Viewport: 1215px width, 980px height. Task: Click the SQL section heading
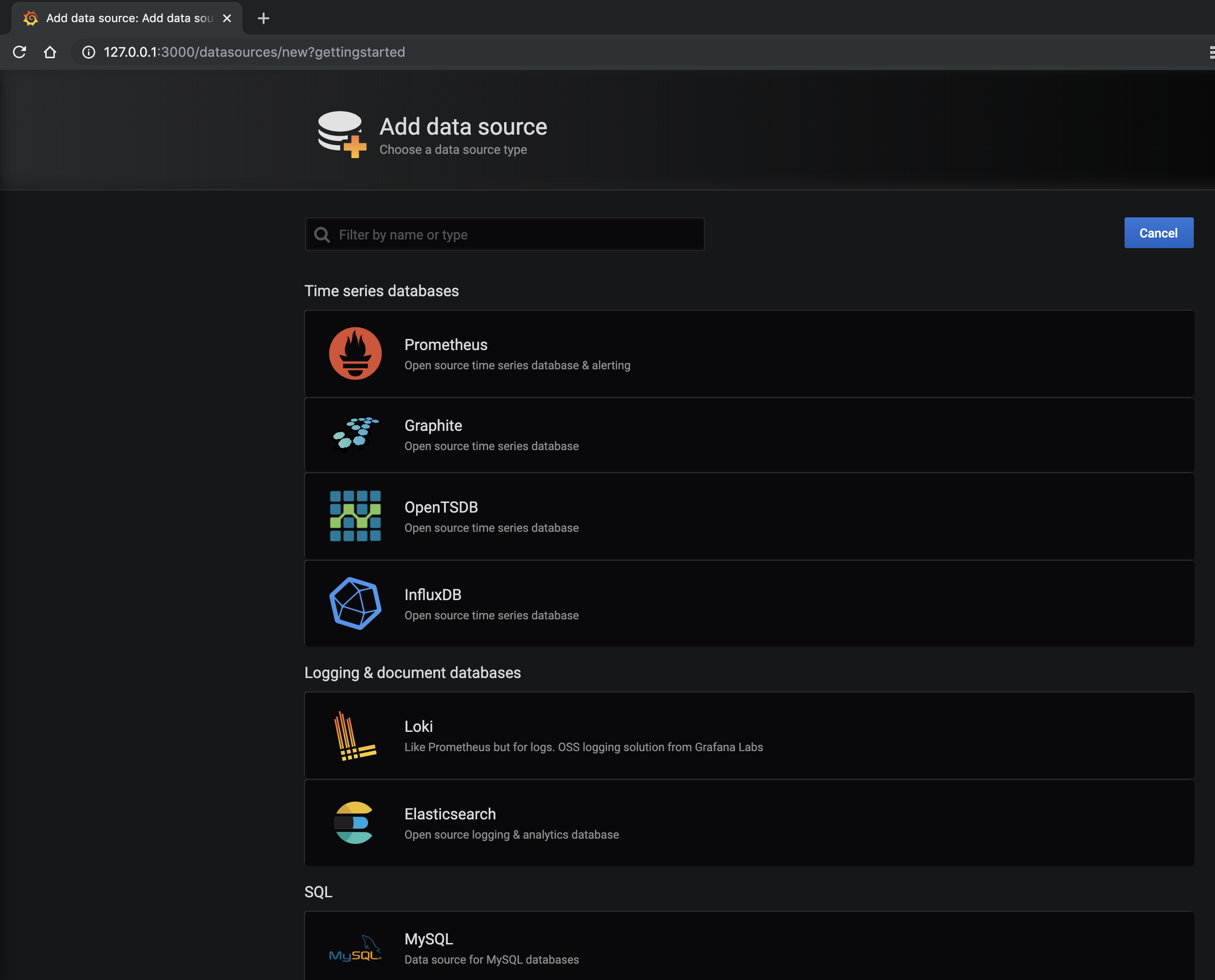[x=318, y=892]
